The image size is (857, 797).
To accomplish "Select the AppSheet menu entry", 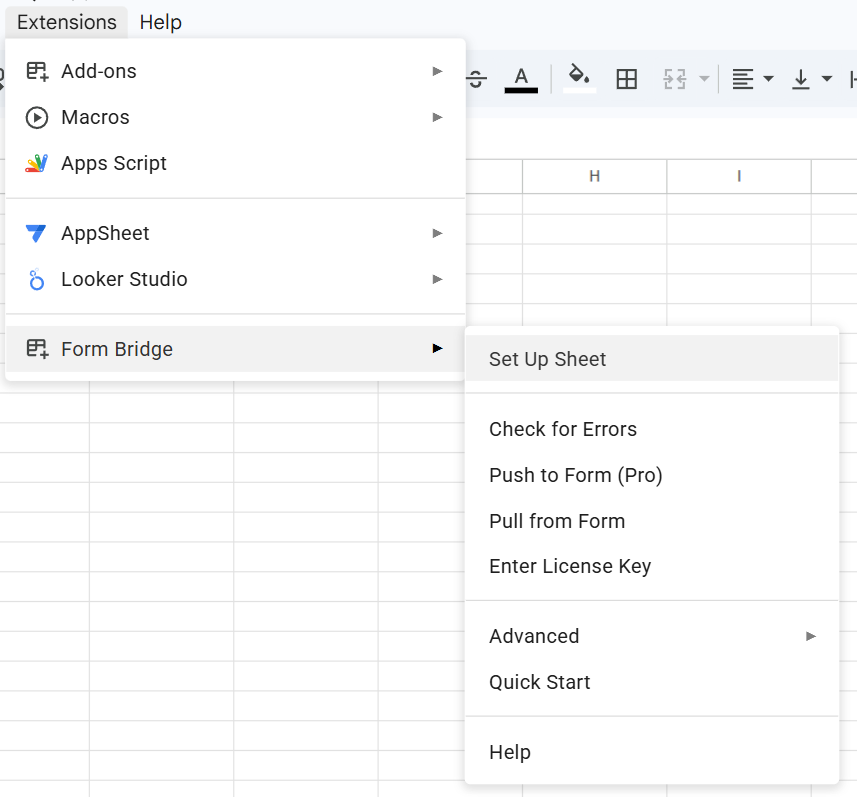I will pos(236,233).
